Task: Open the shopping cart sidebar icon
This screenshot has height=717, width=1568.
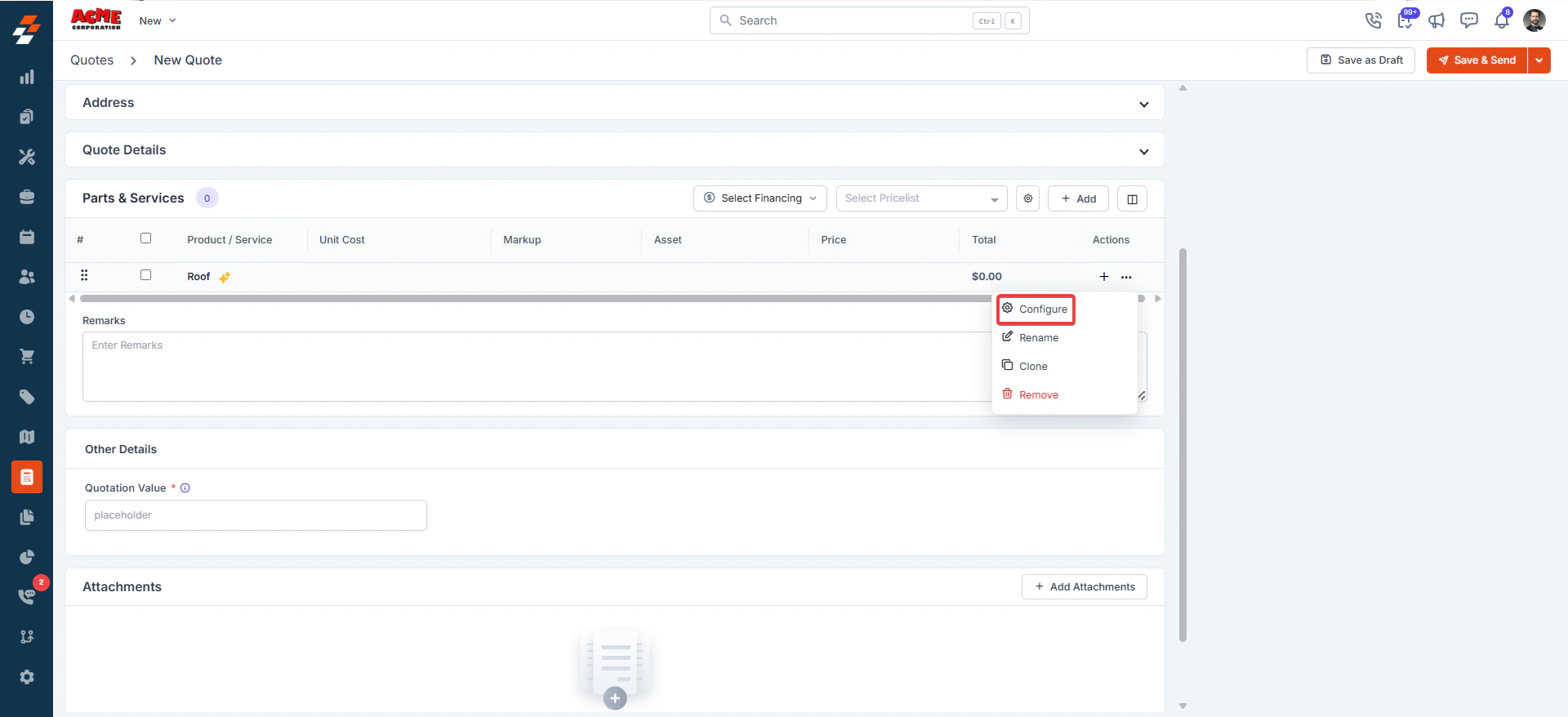Action: click(27, 357)
